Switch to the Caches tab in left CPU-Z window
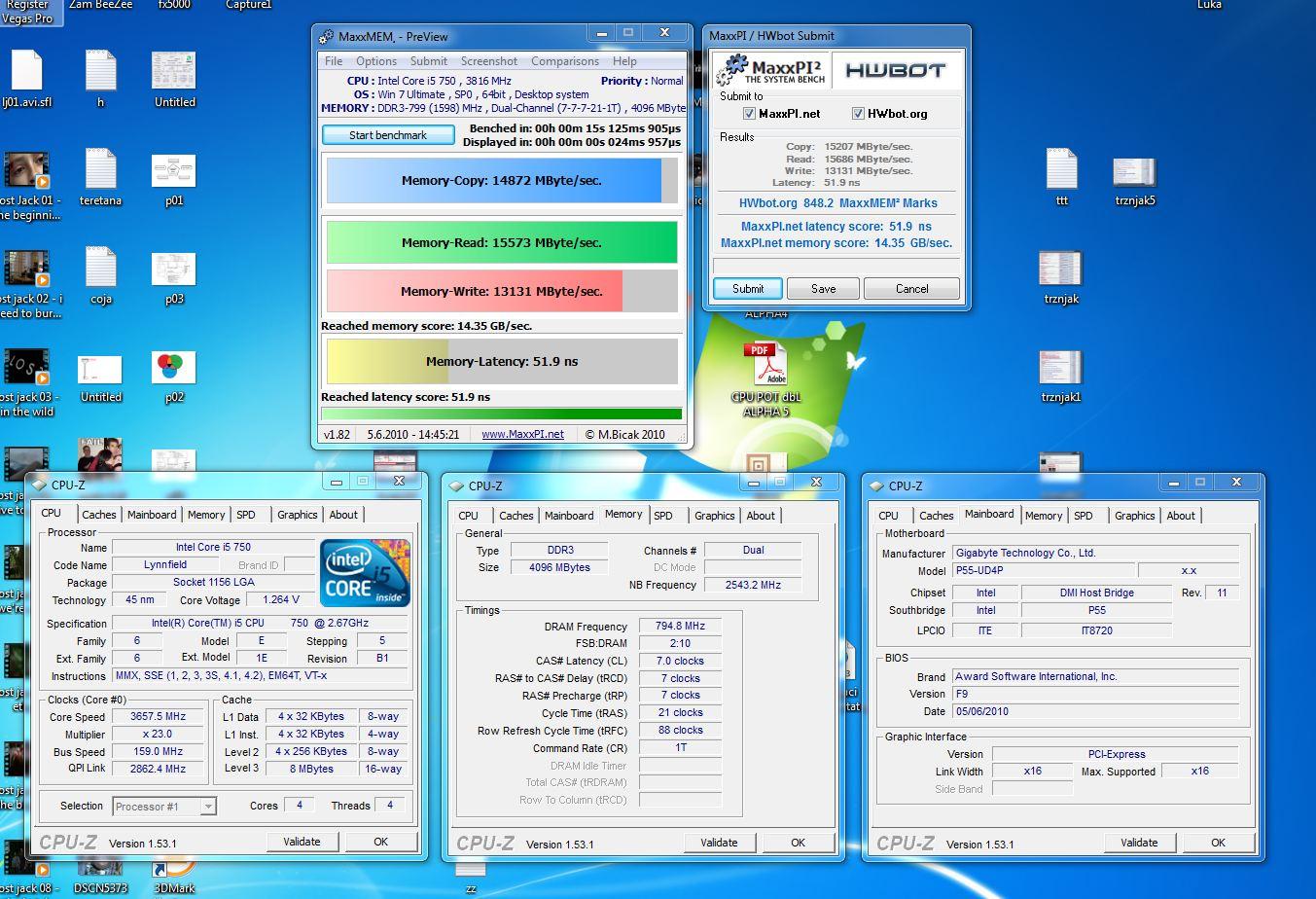The height and width of the screenshot is (899, 1316). click(99, 515)
